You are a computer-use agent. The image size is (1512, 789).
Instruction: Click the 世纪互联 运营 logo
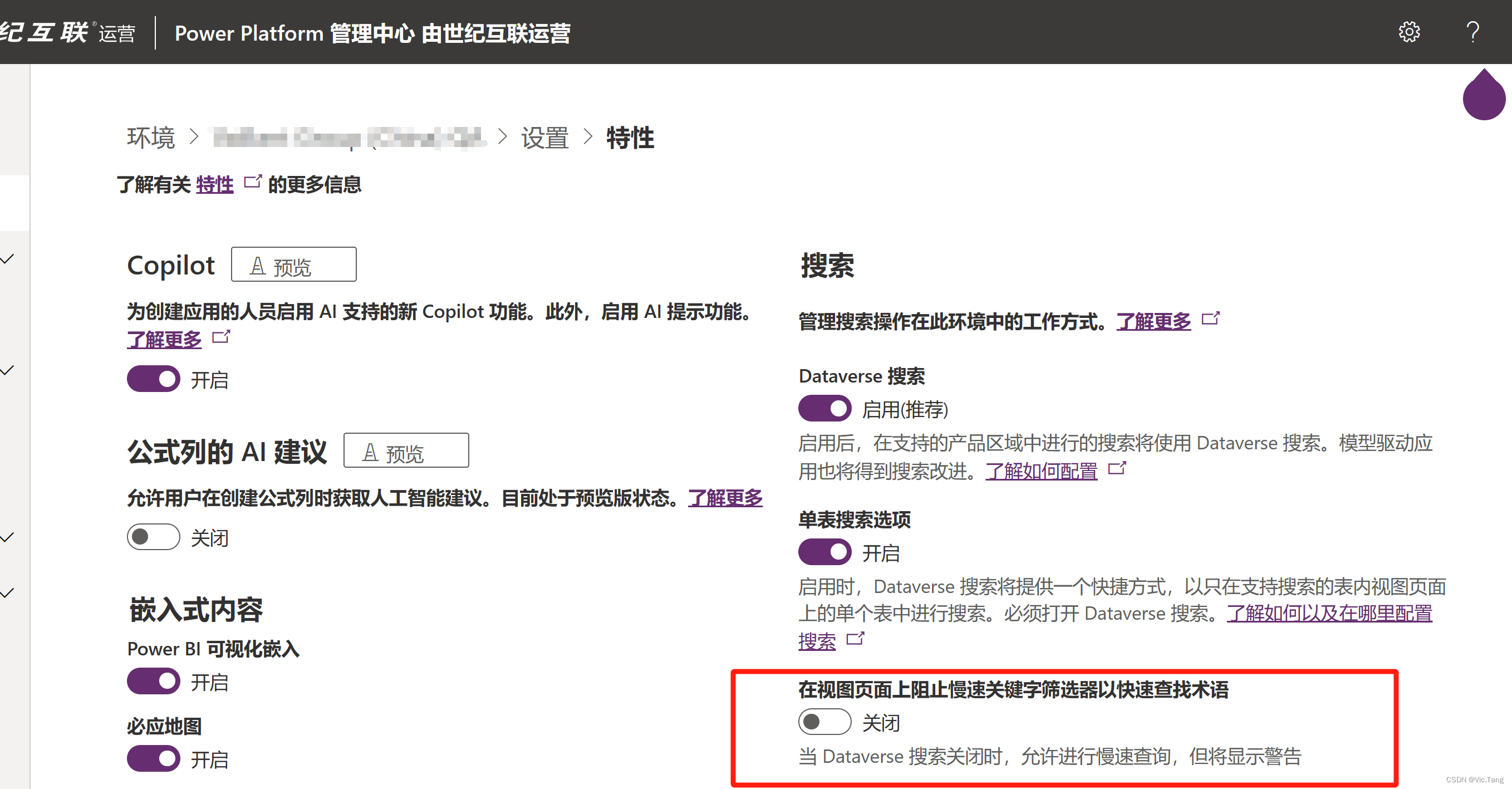(67, 32)
